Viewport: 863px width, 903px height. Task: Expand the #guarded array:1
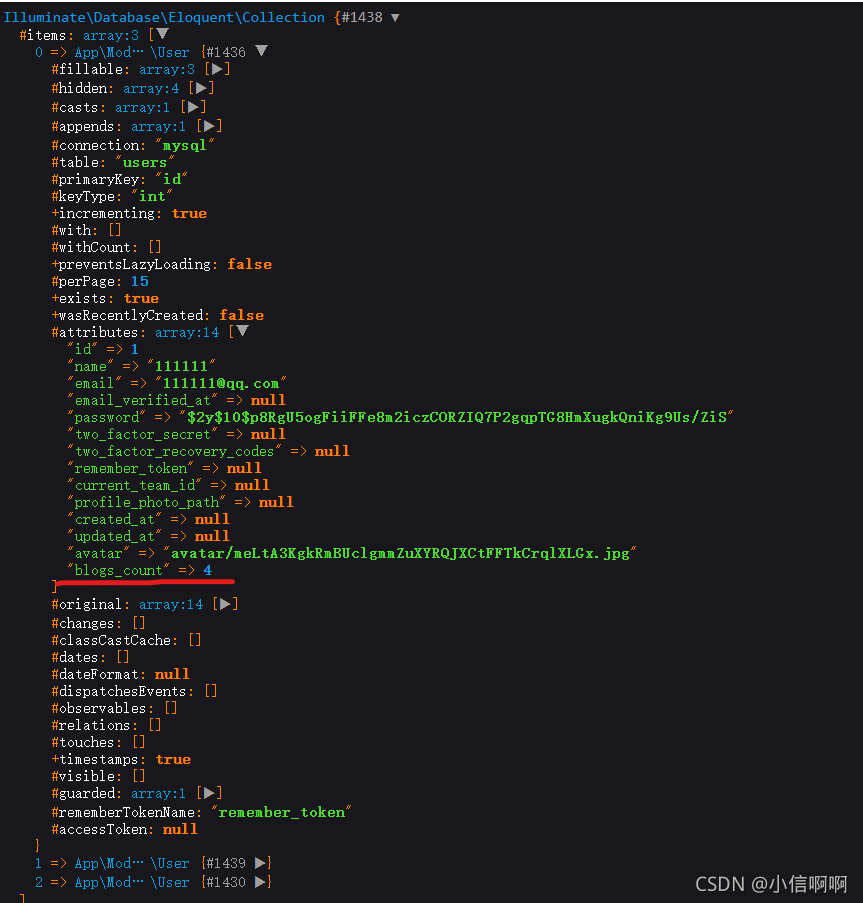pos(209,794)
